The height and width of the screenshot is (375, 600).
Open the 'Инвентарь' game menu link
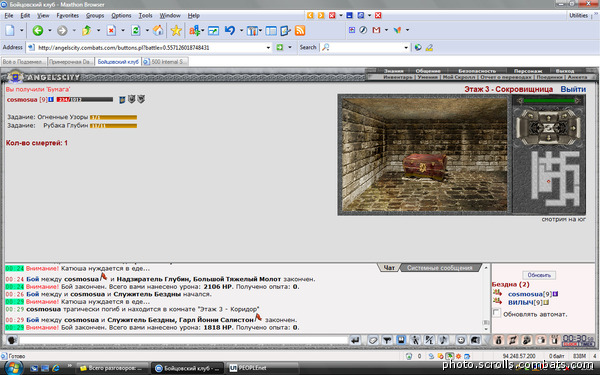(398, 77)
